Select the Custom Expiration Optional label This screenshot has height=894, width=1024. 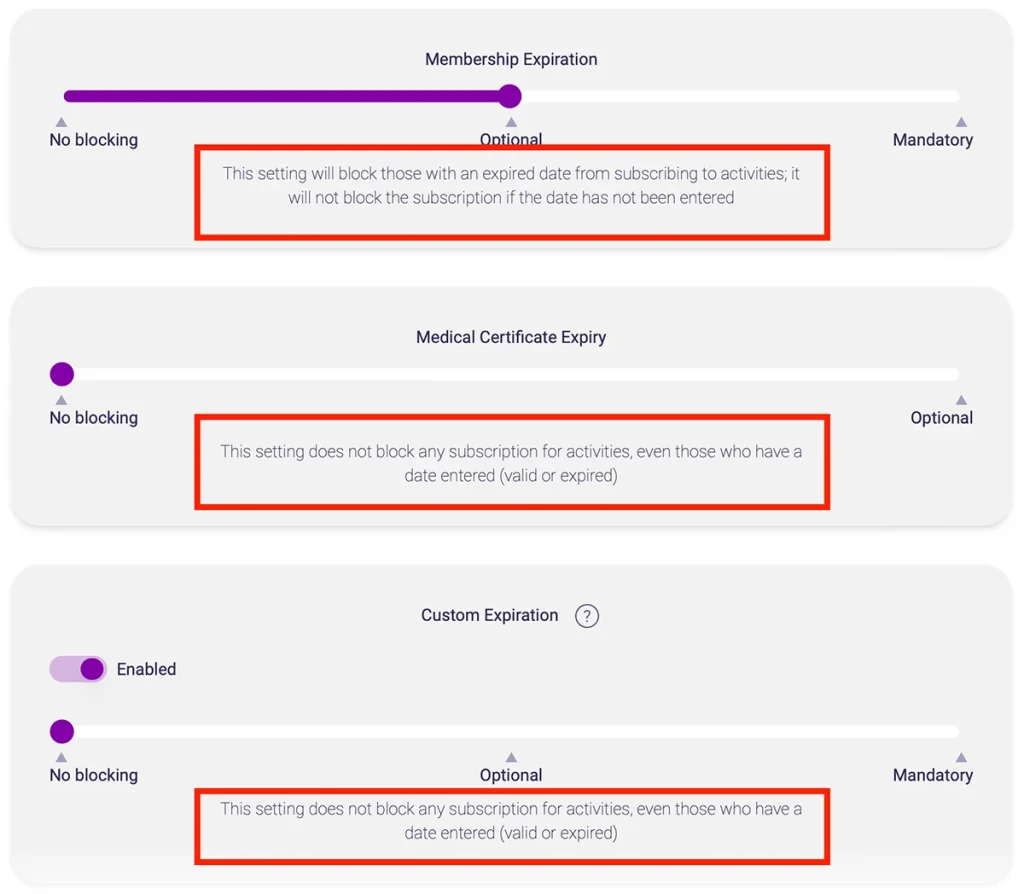tap(511, 775)
